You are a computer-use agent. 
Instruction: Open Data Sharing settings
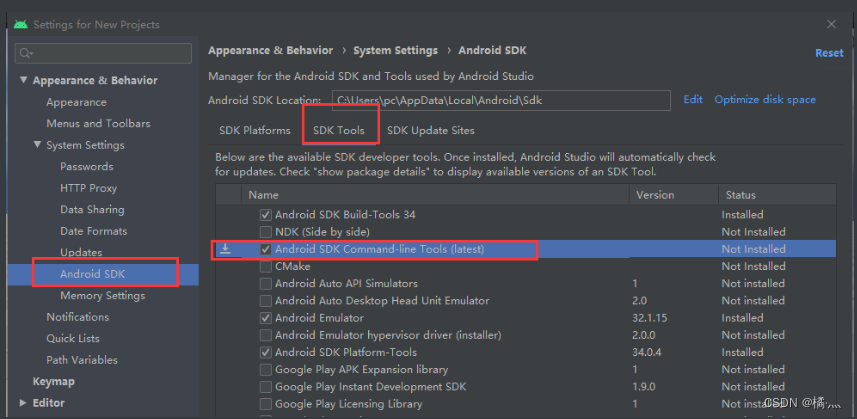pyautogui.click(x=92, y=210)
